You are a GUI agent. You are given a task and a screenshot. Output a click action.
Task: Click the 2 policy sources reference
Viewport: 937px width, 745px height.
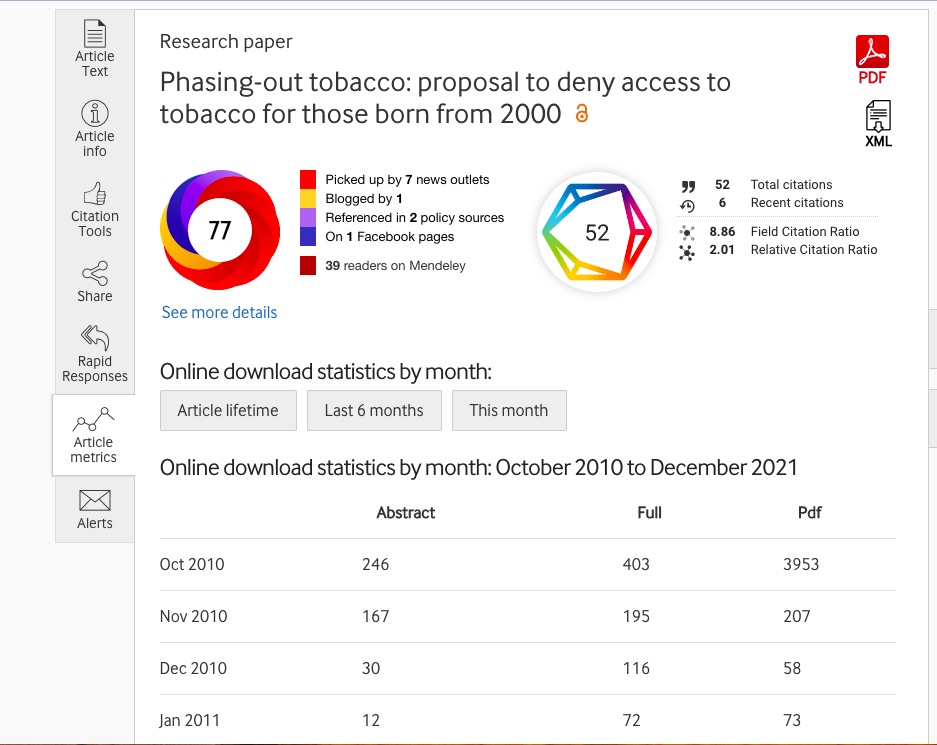click(414, 218)
